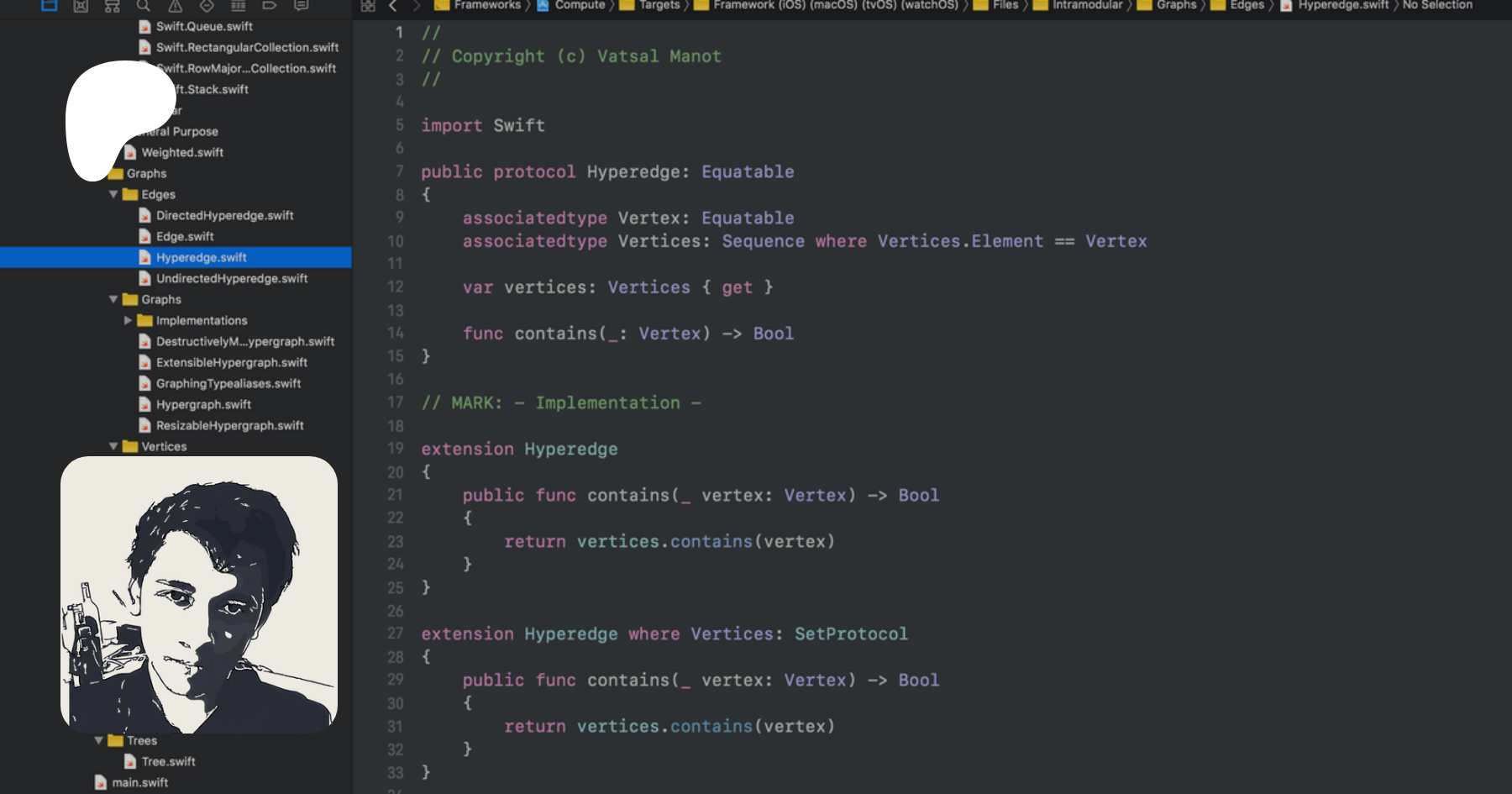Expand the Implementations folder

128,320
